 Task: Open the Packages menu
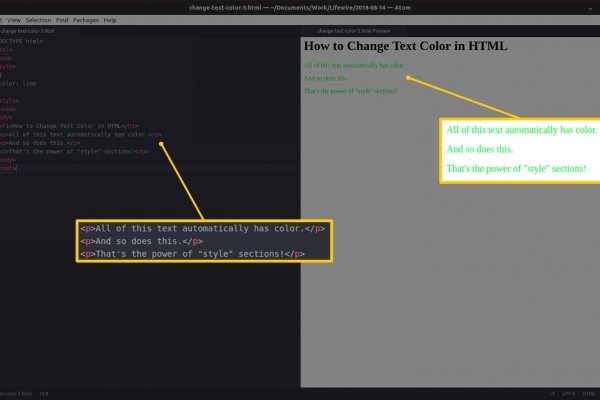point(87,20)
